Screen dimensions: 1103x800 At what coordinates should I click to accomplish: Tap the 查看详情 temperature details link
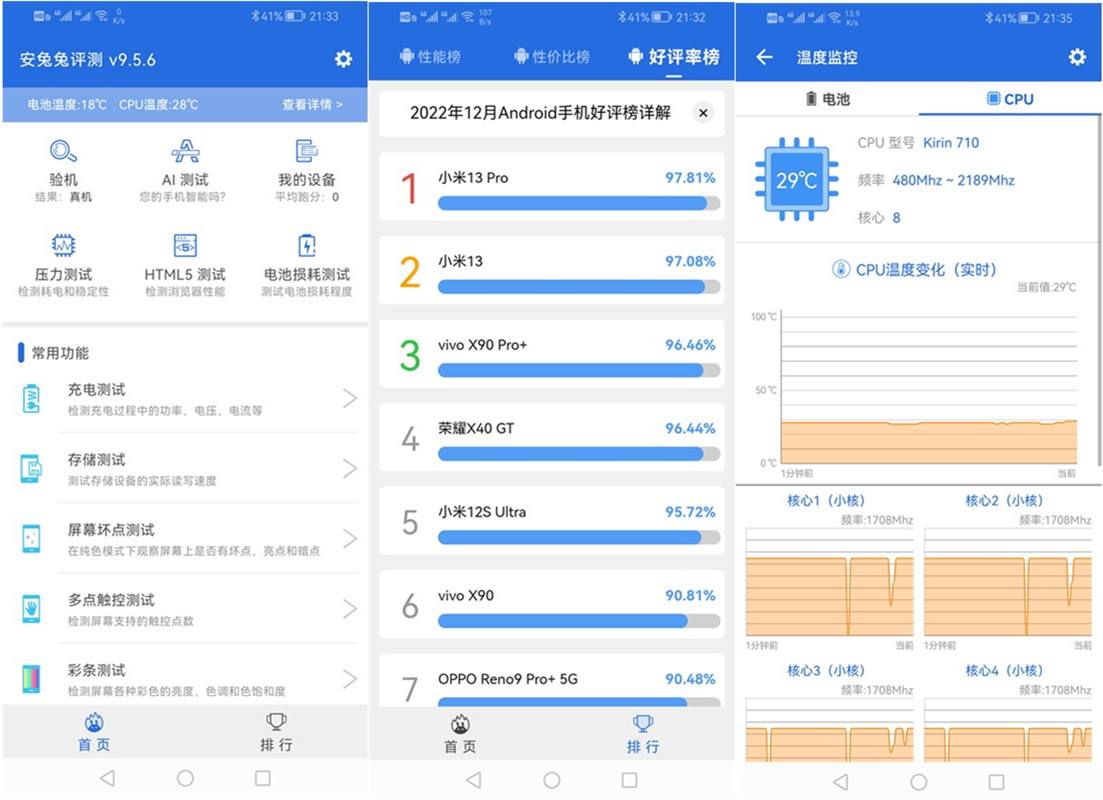(312, 104)
